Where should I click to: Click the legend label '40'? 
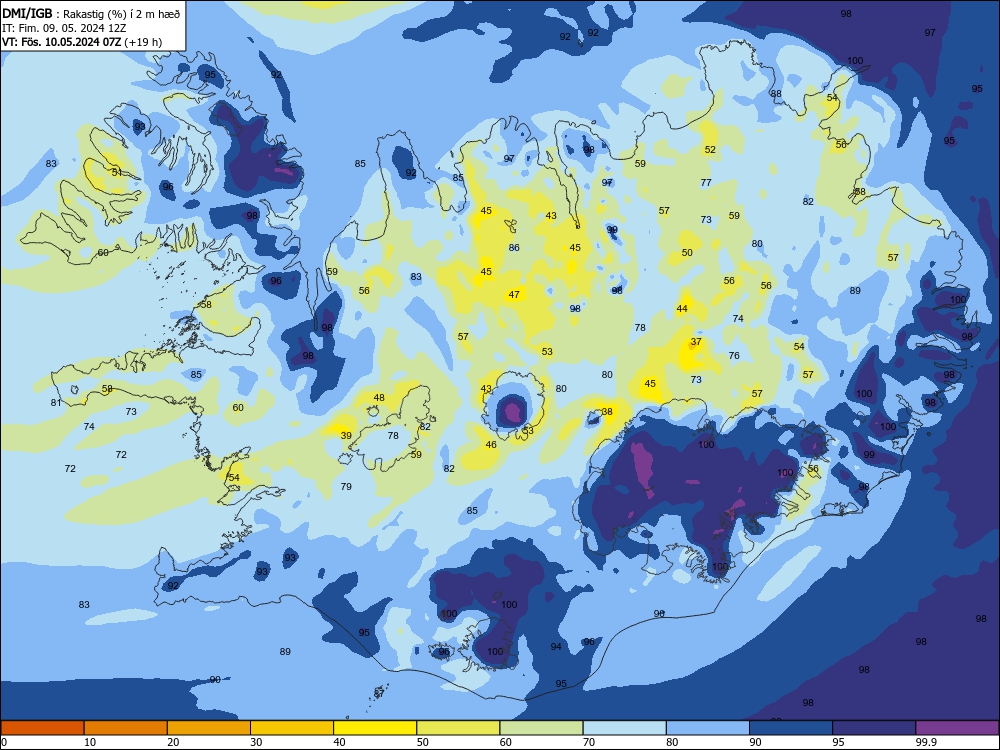(339, 742)
